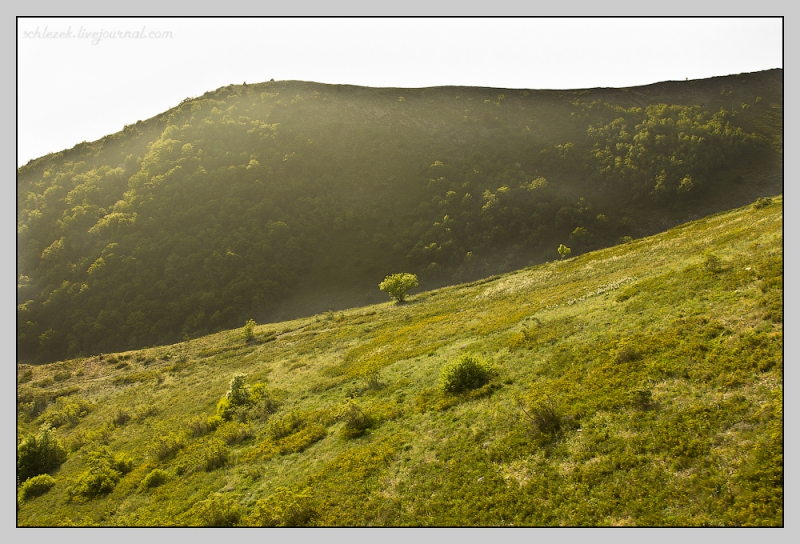The image size is (800, 544).
Task: Select the low shrub in center foreground meadow
Action: [356, 420]
